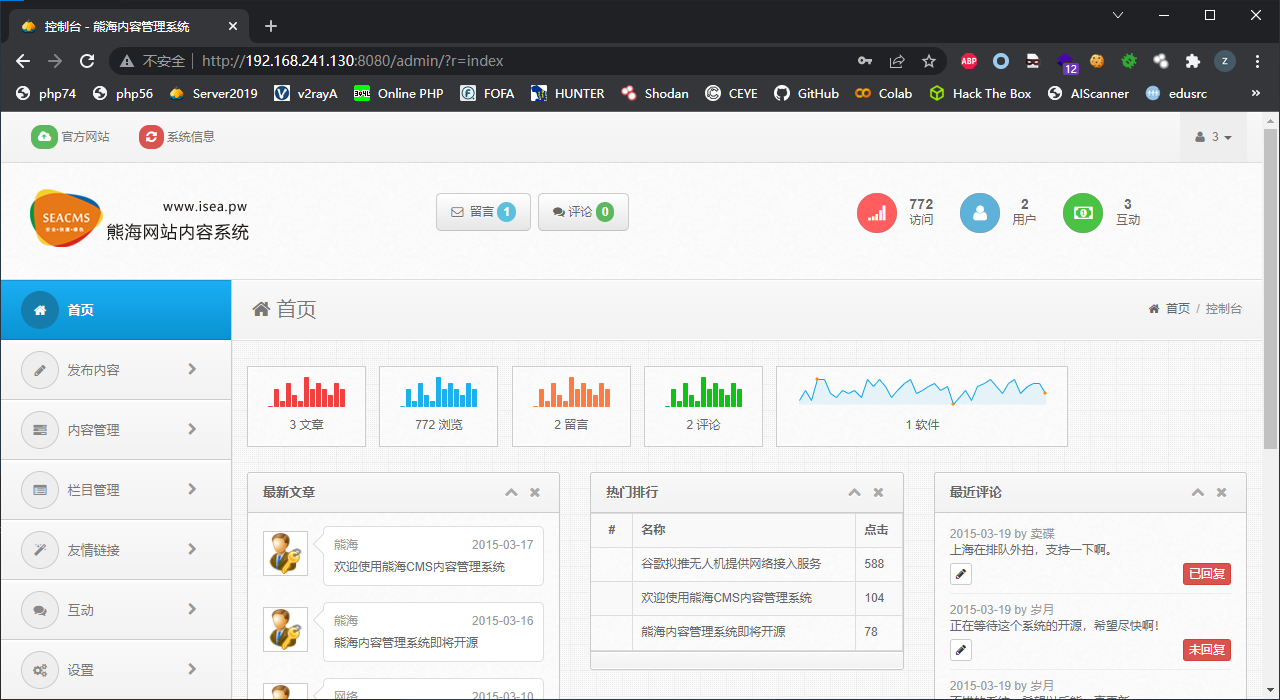Open a new browser tab
This screenshot has width=1280, height=700.
(x=271, y=26)
